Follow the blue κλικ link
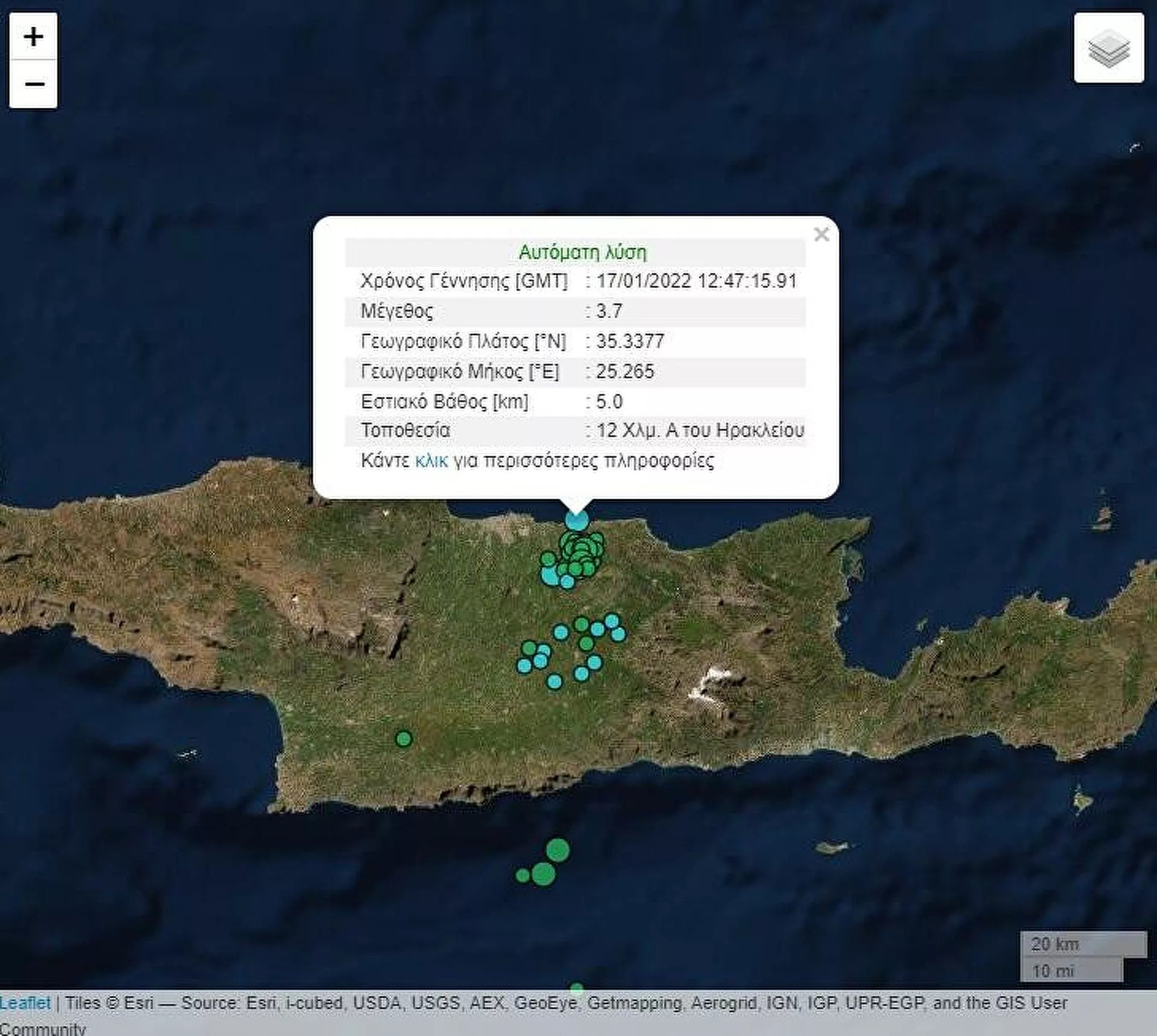 431,461
